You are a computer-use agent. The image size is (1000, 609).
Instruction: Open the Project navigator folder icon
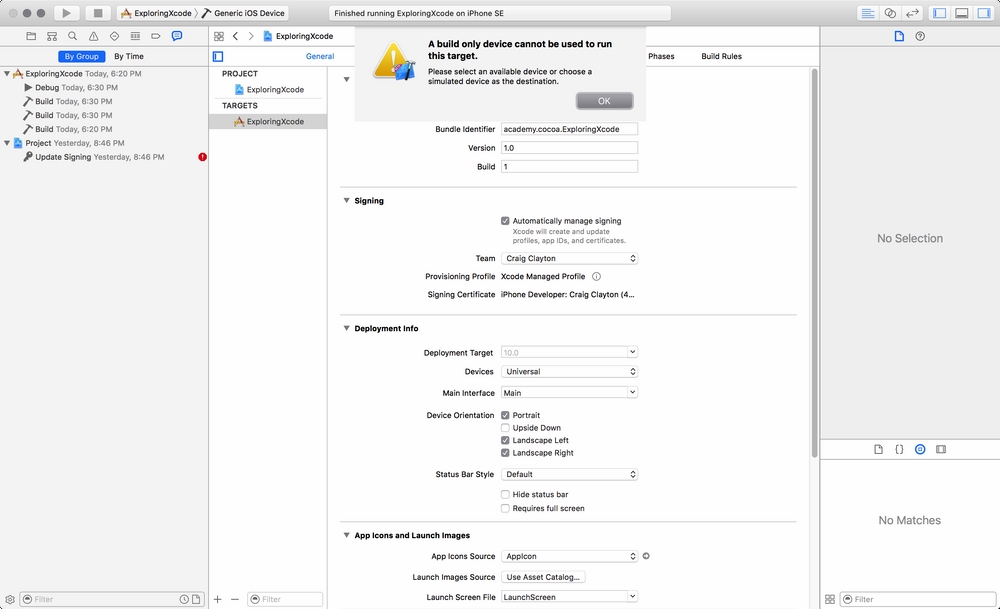coord(31,36)
